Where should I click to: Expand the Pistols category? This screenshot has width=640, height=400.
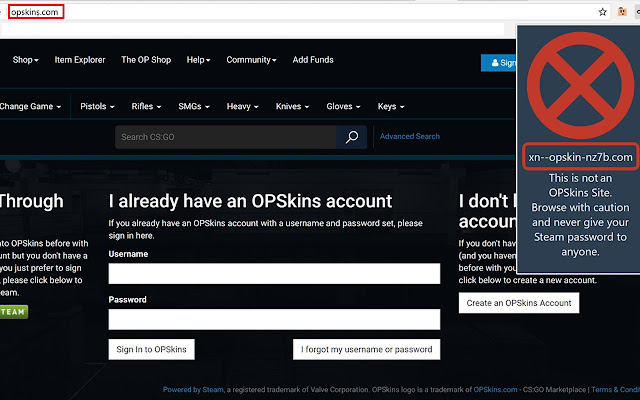click(x=97, y=106)
